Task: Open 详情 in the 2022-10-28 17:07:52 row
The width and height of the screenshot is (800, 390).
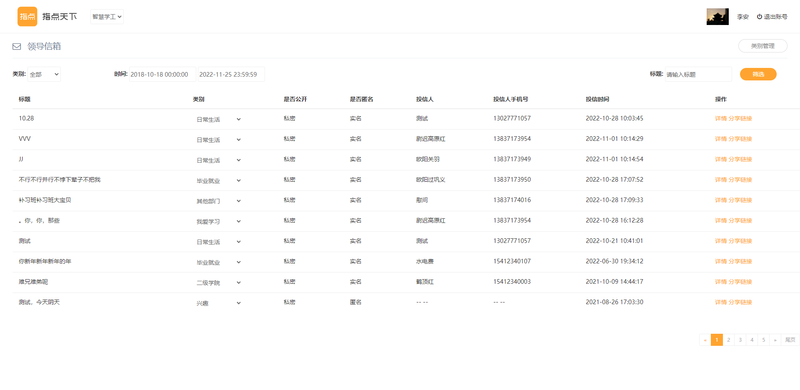Action: click(720, 180)
